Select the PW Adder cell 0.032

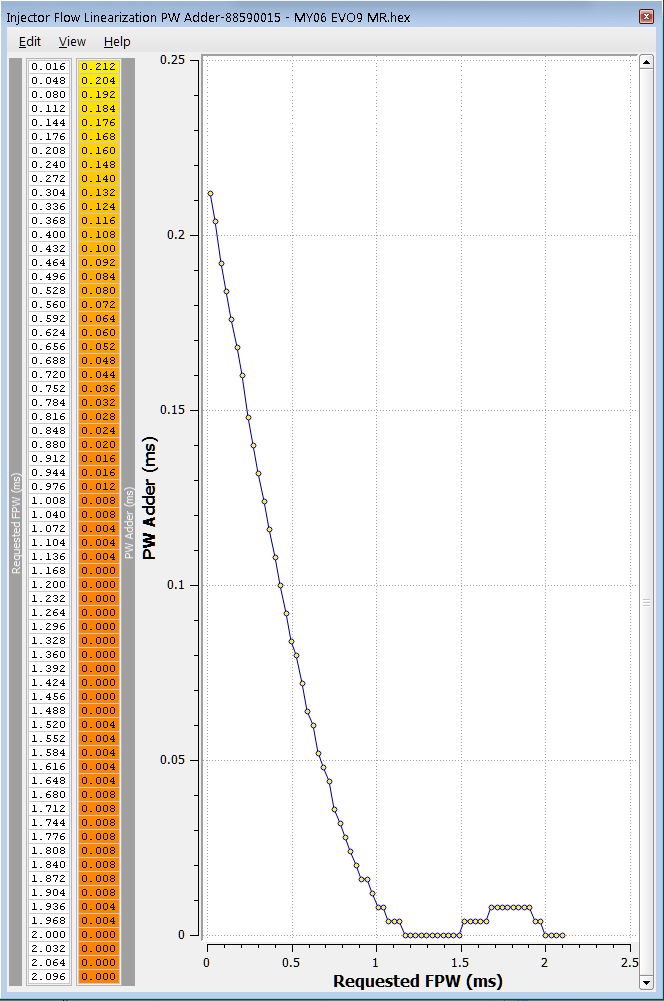click(x=98, y=403)
